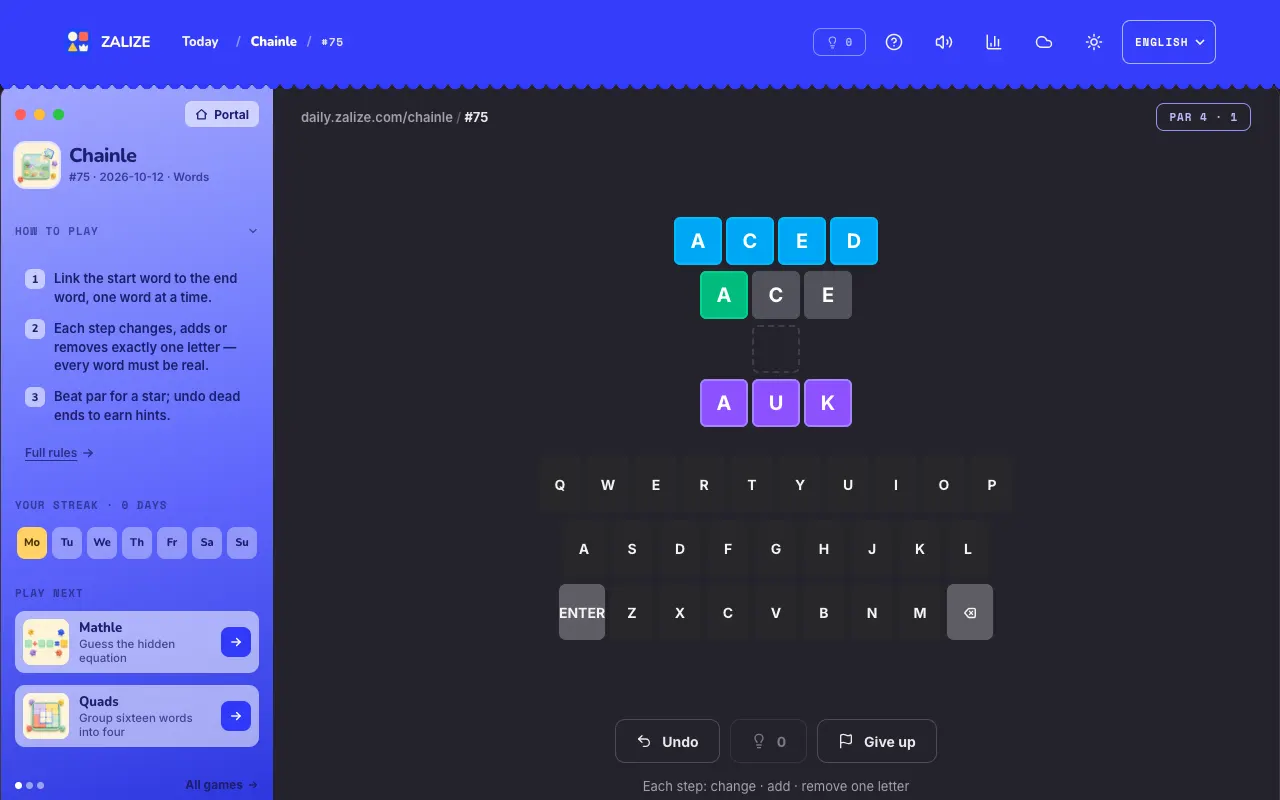Image resolution: width=1280 pixels, height=800 pixels.
Task: Click the Portal home button
Action: [222, 114]
